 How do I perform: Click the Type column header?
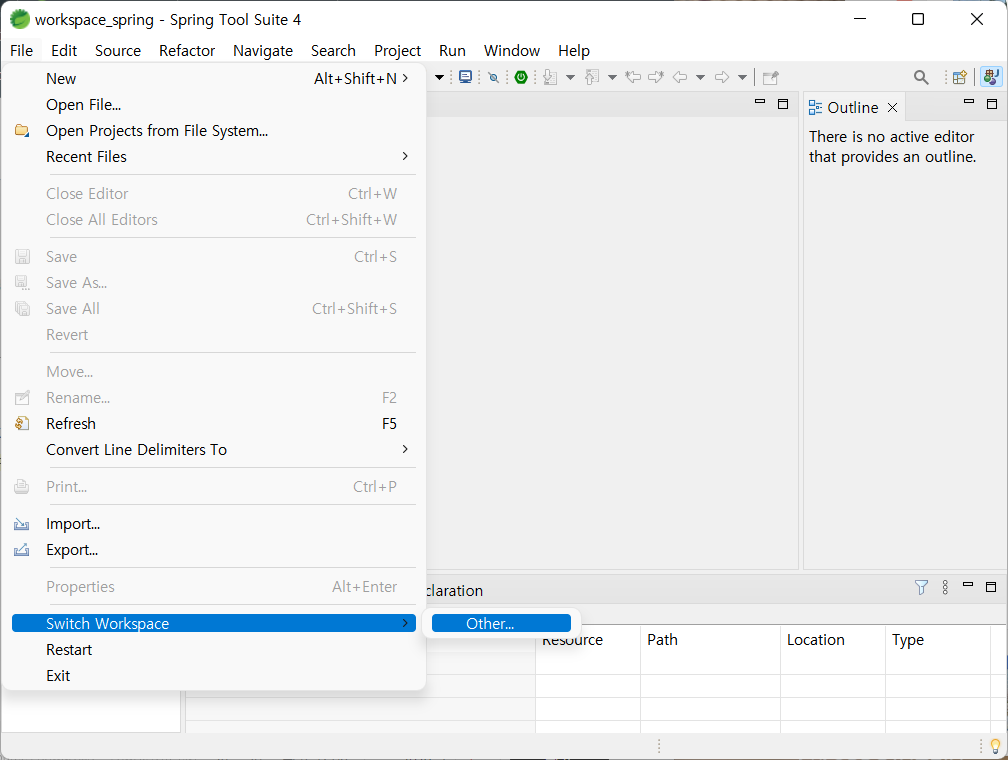[938, 640]
